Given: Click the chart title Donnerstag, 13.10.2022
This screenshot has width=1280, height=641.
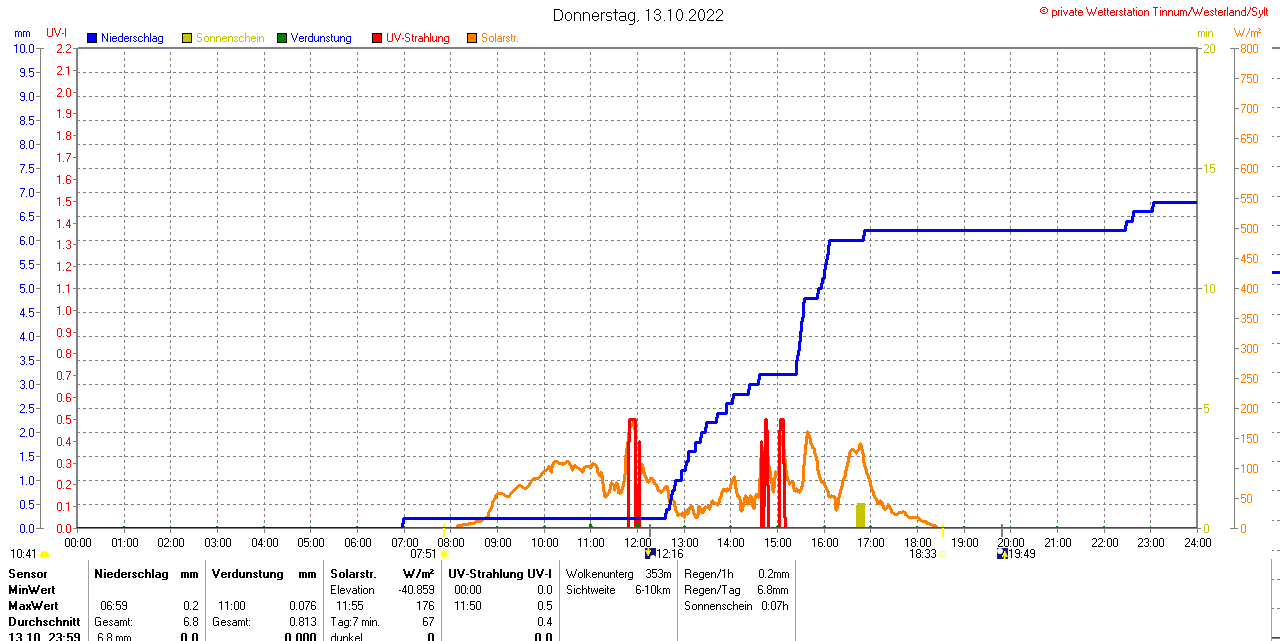Looking at the screenshot, I should pos(638,15).
